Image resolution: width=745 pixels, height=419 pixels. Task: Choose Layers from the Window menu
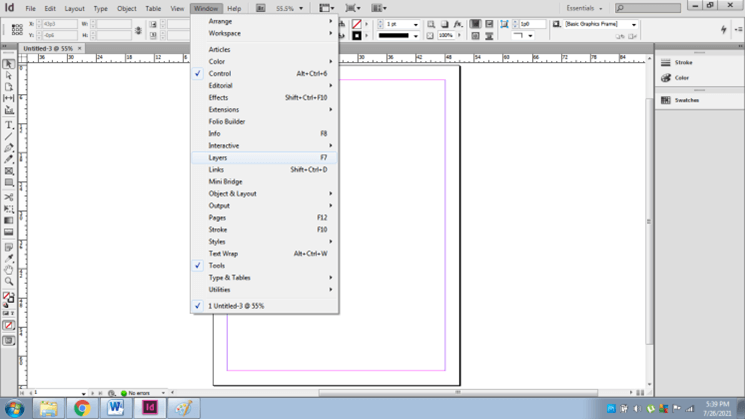(265, 158)
